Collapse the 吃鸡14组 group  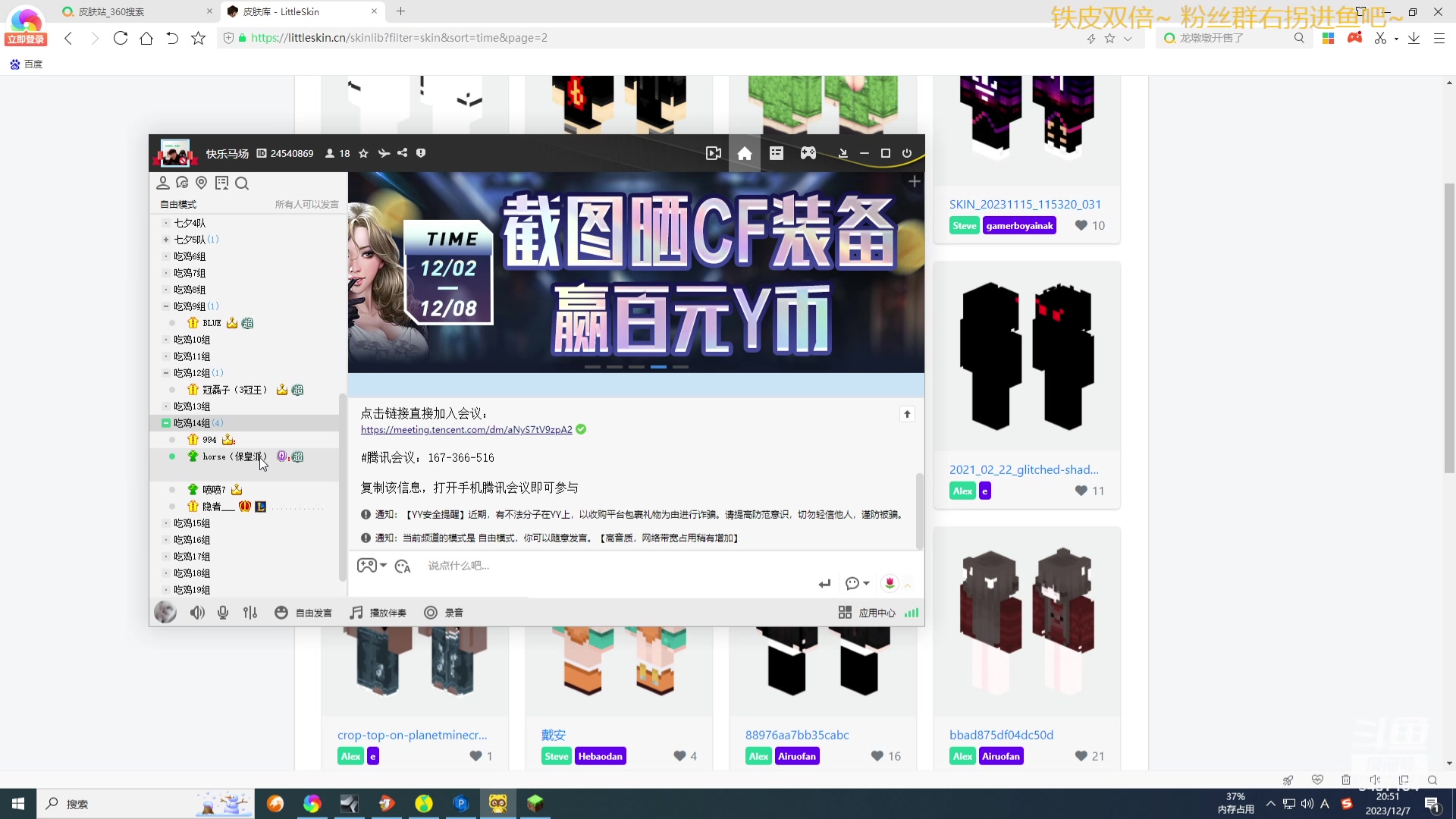point(165,422)
